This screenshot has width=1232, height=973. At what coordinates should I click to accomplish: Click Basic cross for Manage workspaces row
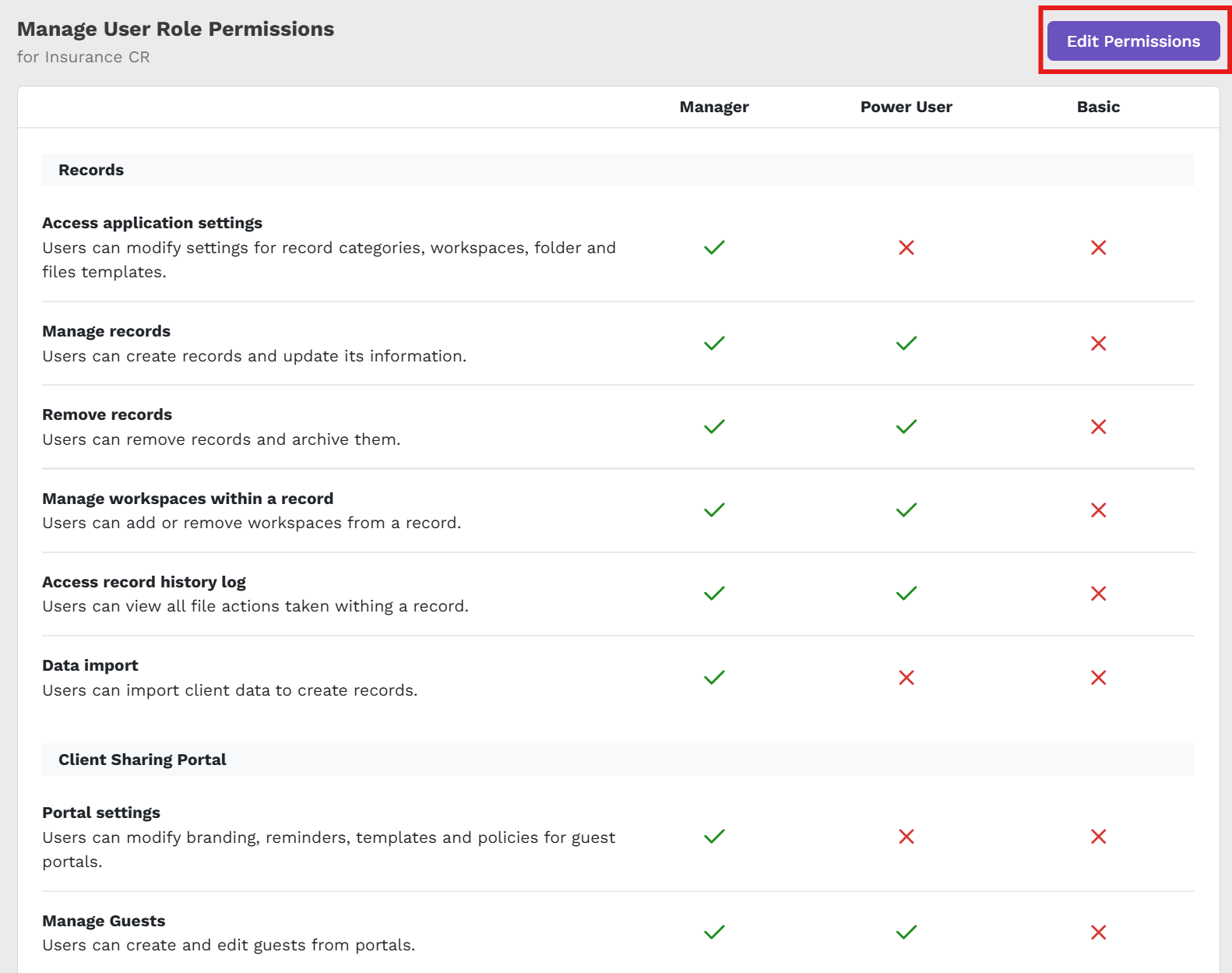[x=1099, y=510]
